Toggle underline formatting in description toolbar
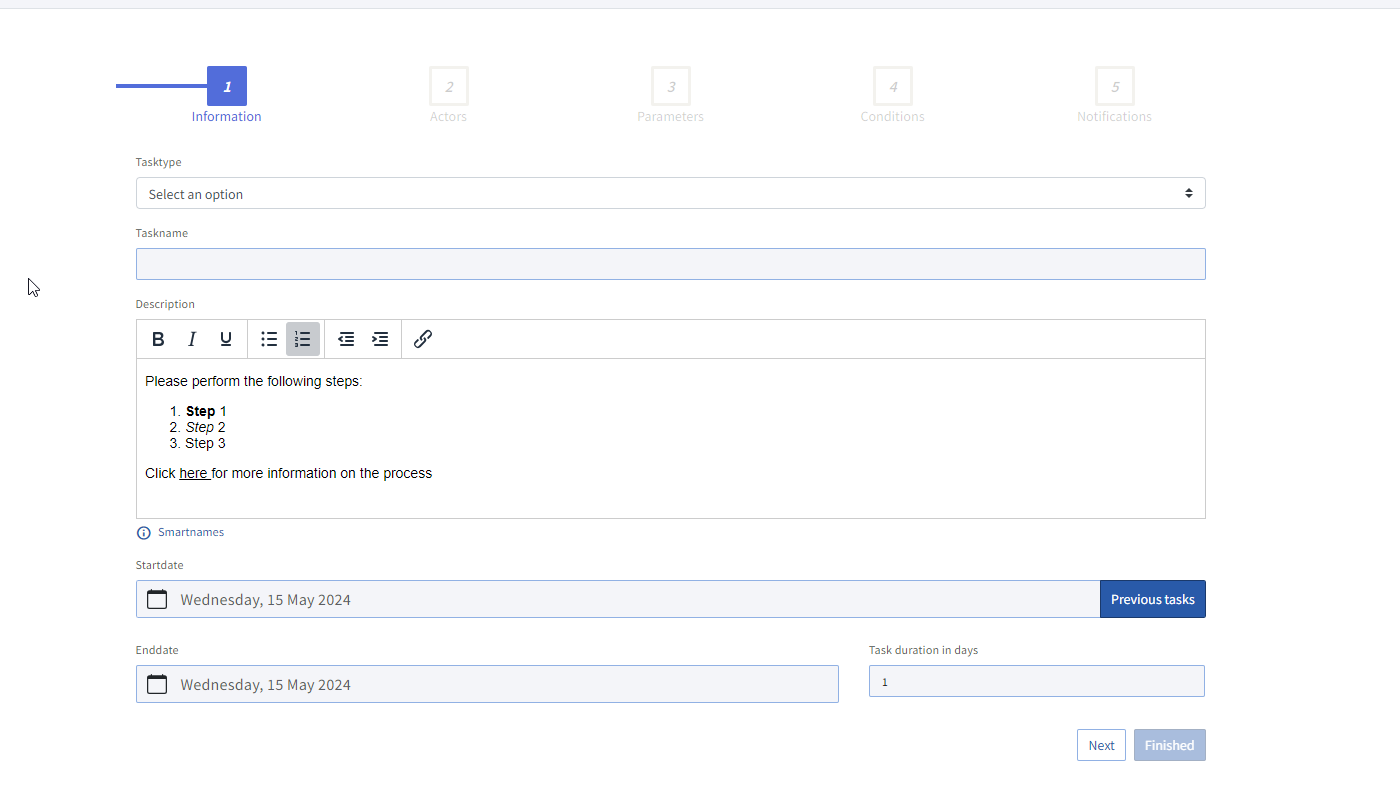 point(226,339)
